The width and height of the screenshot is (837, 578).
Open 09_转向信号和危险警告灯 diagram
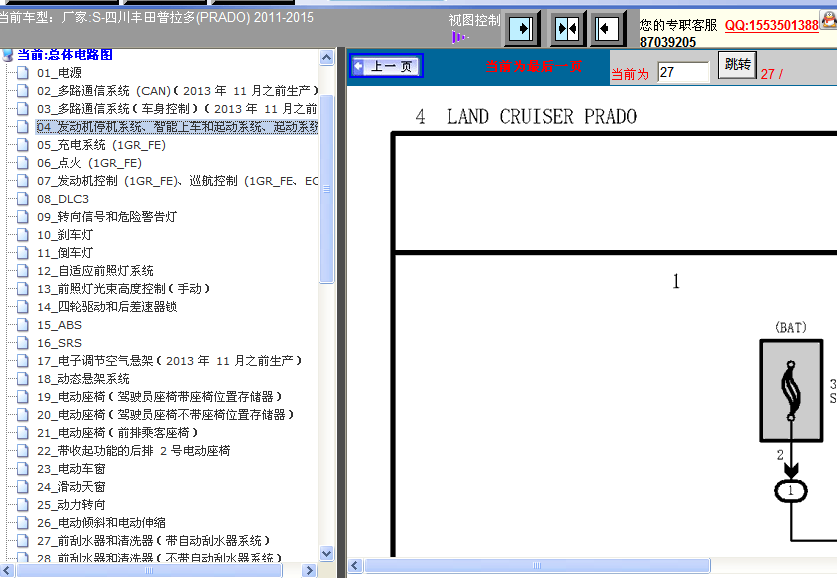click(x=107, y=217)
